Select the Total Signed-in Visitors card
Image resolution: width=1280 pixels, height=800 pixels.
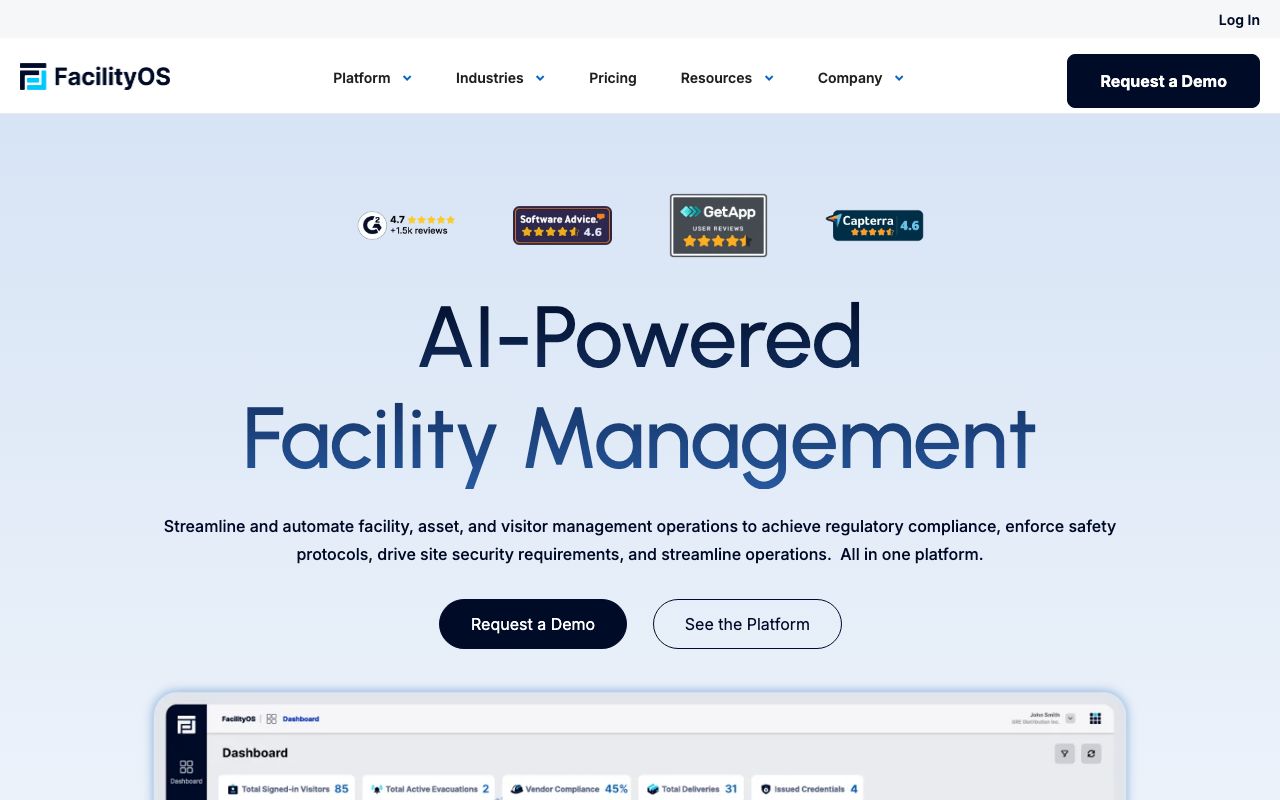288,789
